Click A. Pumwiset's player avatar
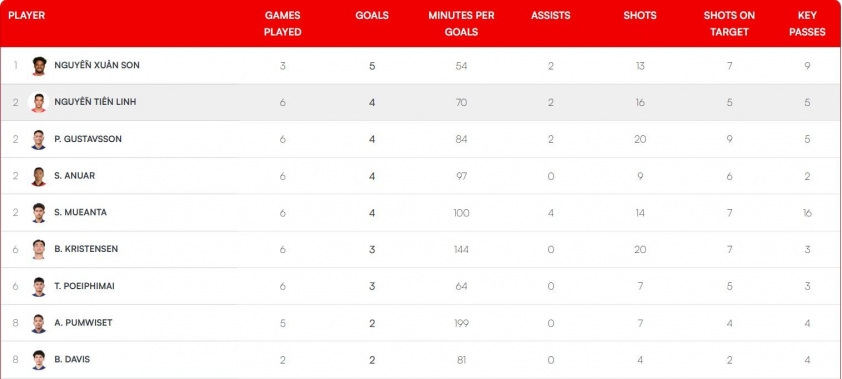Image resolution: width=842 pixels, height=379 pixels. [39, 323]
